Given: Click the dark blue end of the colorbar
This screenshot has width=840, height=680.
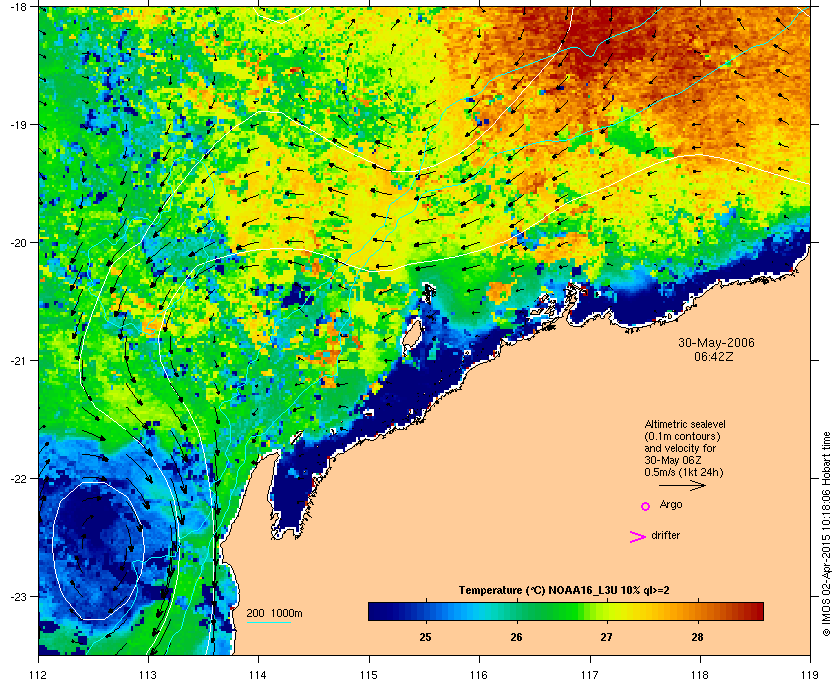Looking at the screenshot, I should click(x=378, y=611).
